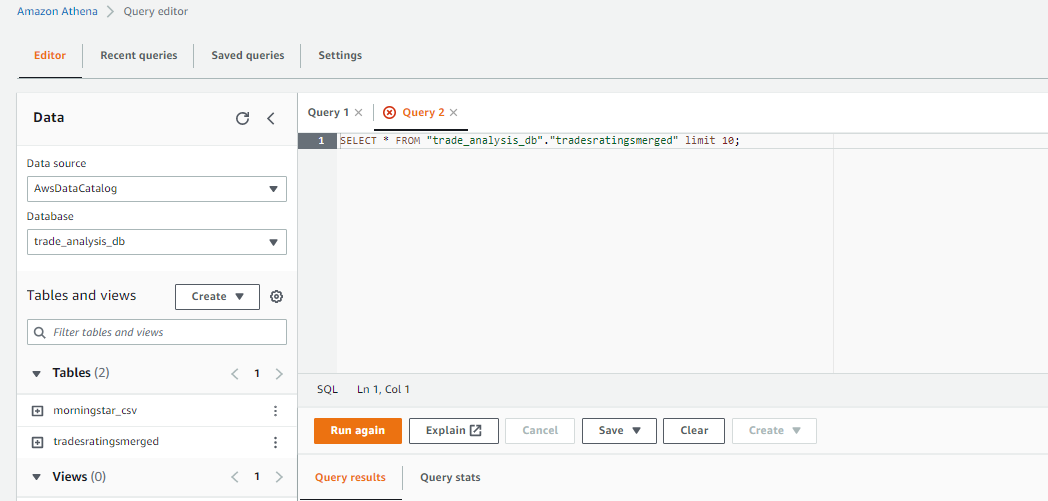The width and height of the screenshot is (1048, 501).
Task: Click the Filter tables and views field
Action: pos(156,332)
